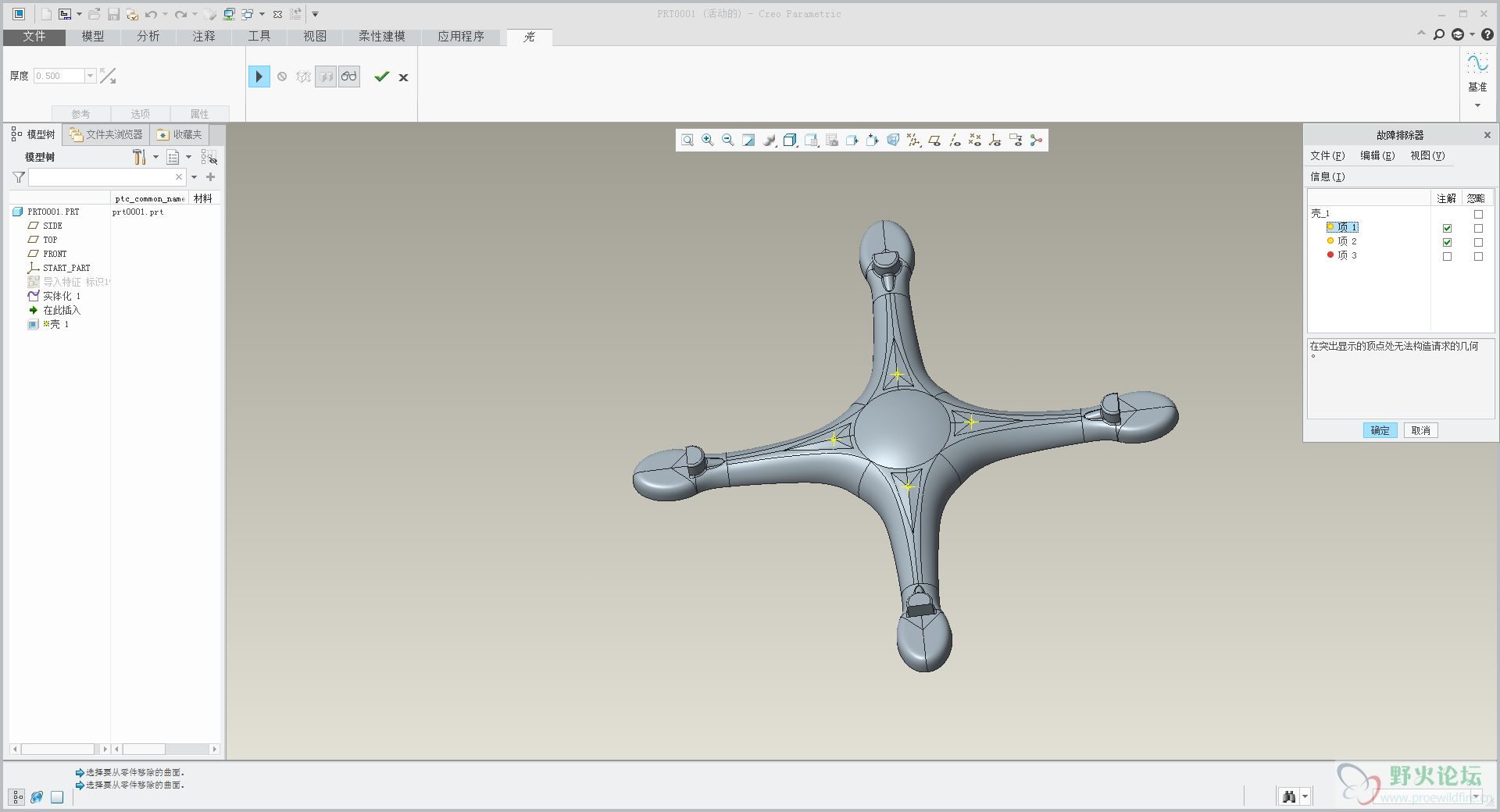Uncheck the 注解 checkbox for 项 1
The height and width of the screenshot is (812, 1500).
1447,228
